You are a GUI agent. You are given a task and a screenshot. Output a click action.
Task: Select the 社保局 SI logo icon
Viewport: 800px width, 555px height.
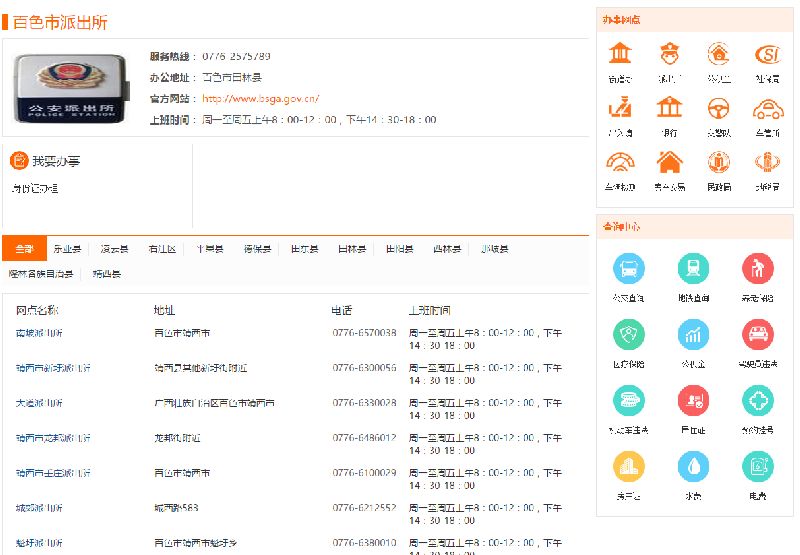click(767, 54)
